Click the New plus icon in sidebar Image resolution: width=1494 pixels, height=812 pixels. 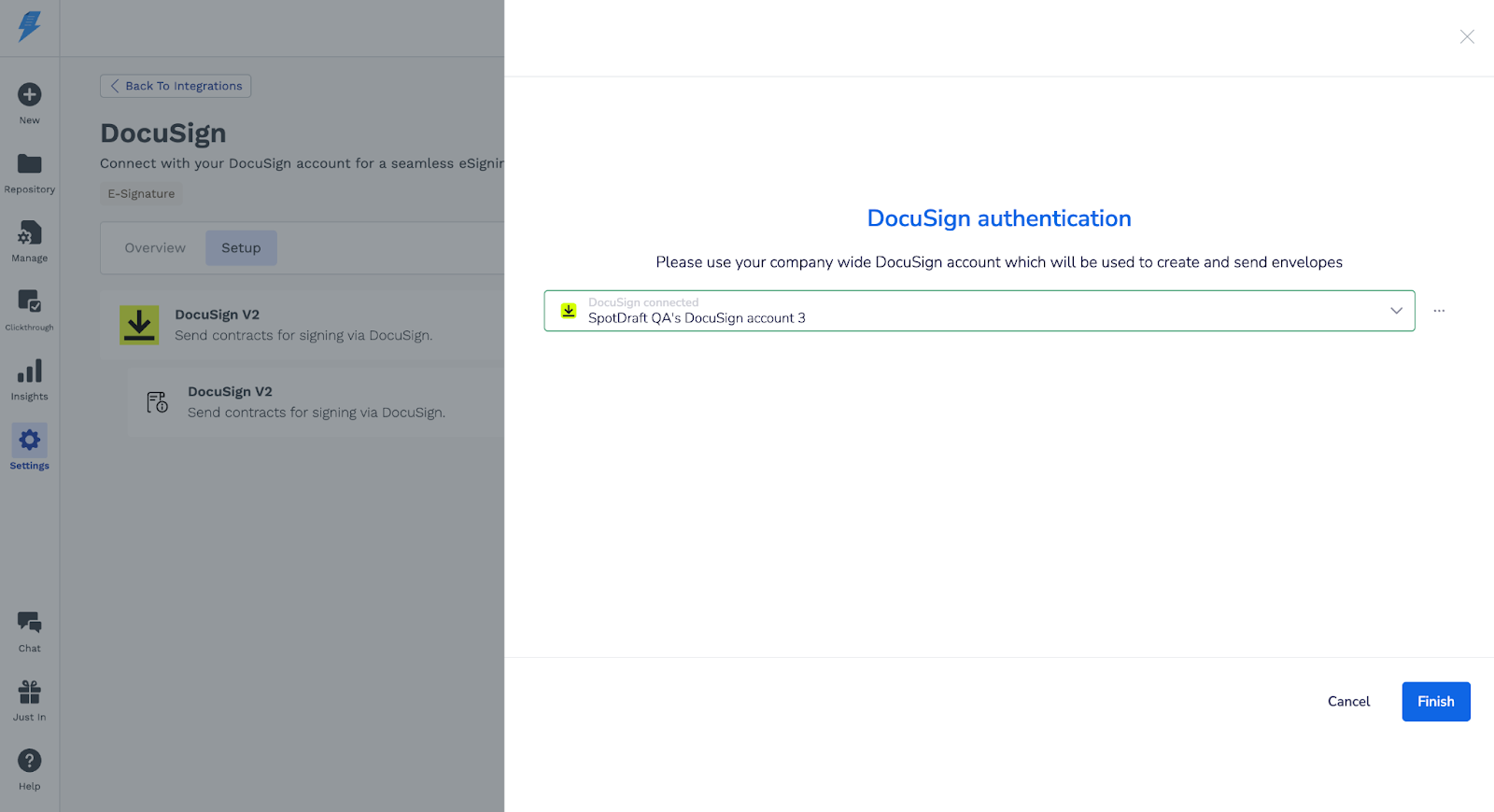(30, 95)
